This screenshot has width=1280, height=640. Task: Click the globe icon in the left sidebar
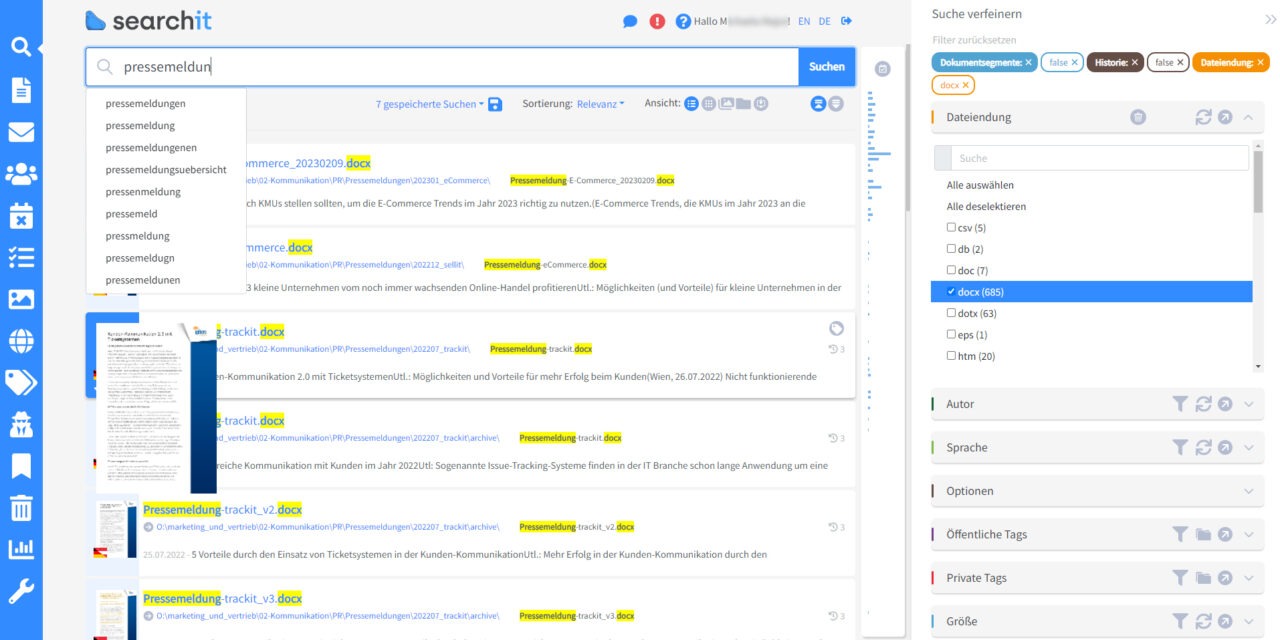point(22,340)
